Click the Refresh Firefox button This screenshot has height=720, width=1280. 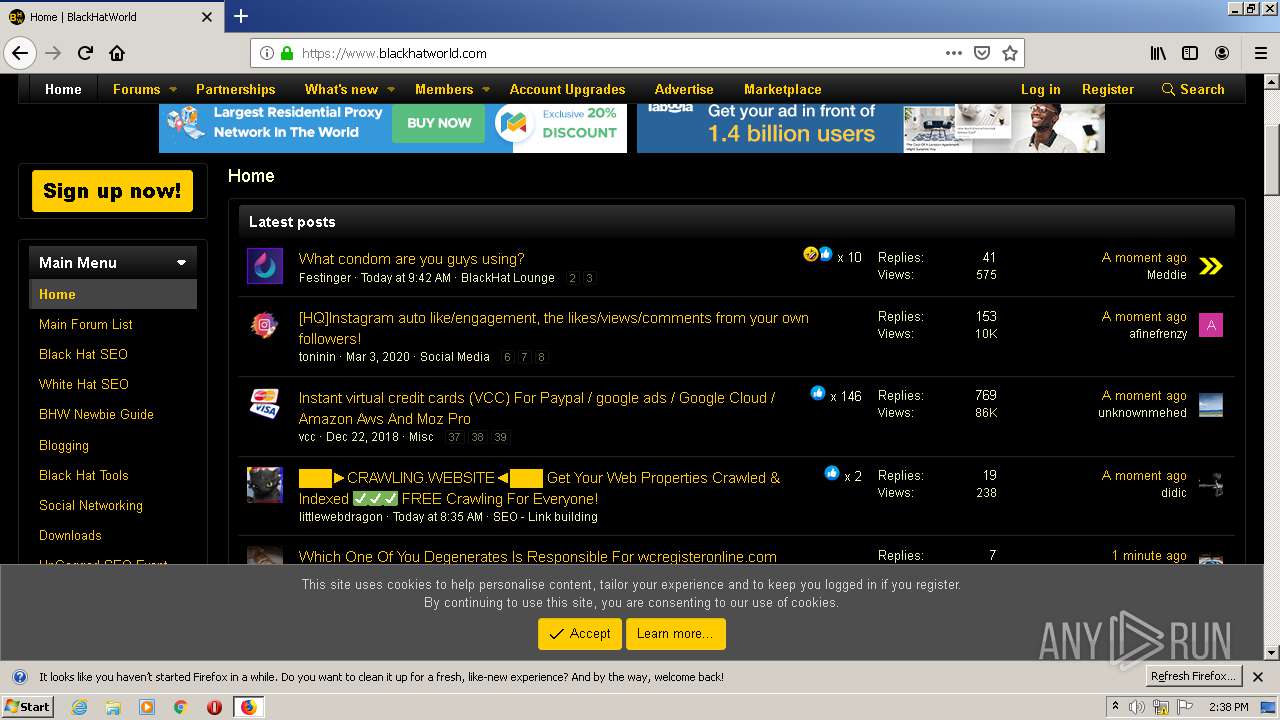point(1194,677)
